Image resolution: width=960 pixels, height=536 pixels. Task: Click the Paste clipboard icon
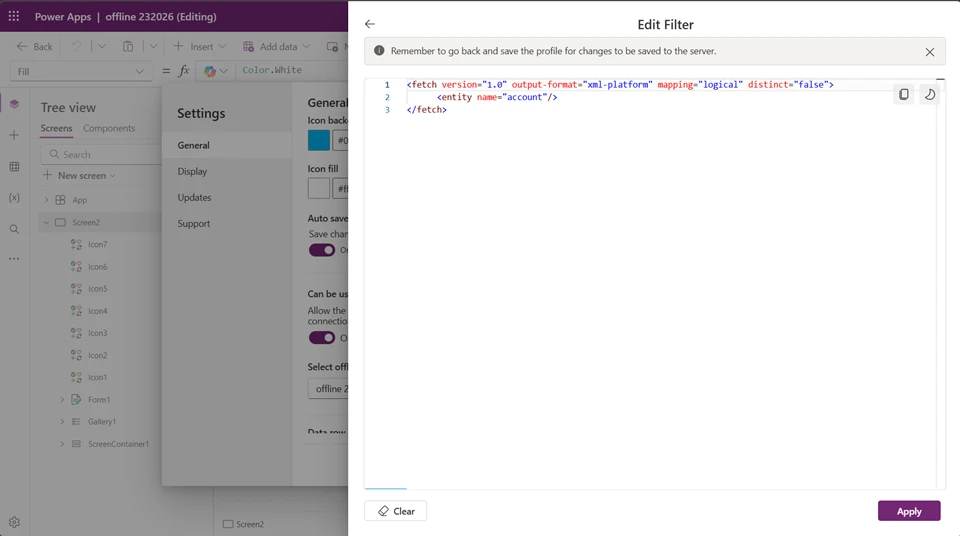click(128, 47)
